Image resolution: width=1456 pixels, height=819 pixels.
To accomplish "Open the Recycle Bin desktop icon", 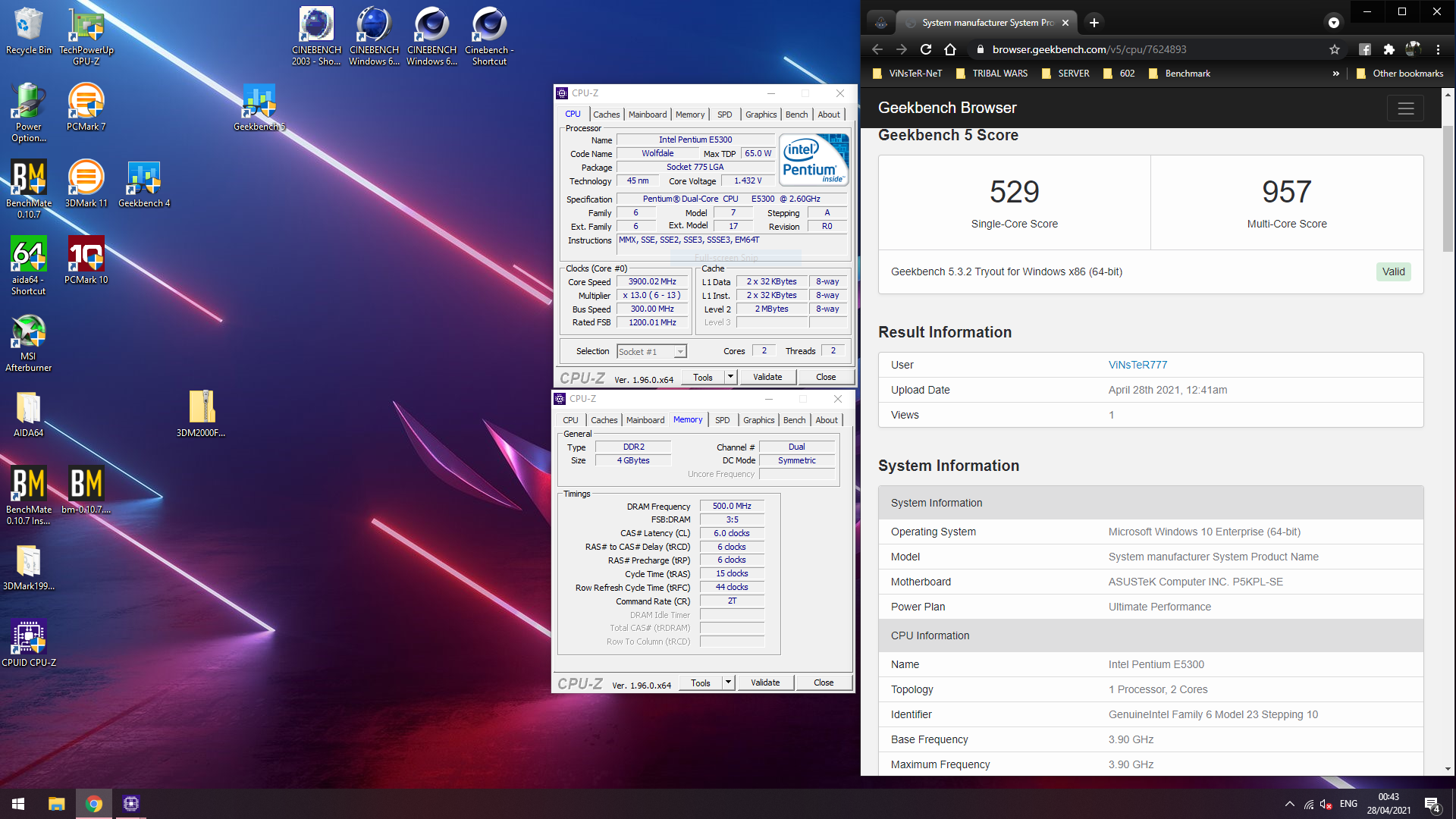I will click(28, 31).
